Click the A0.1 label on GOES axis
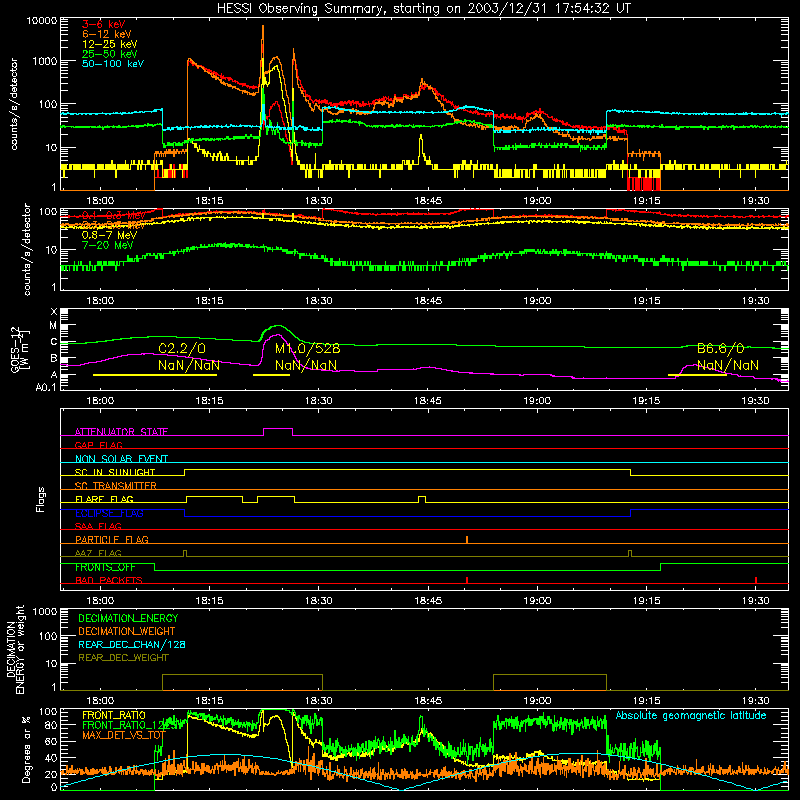800x800 pixels. tap(46, 388)
